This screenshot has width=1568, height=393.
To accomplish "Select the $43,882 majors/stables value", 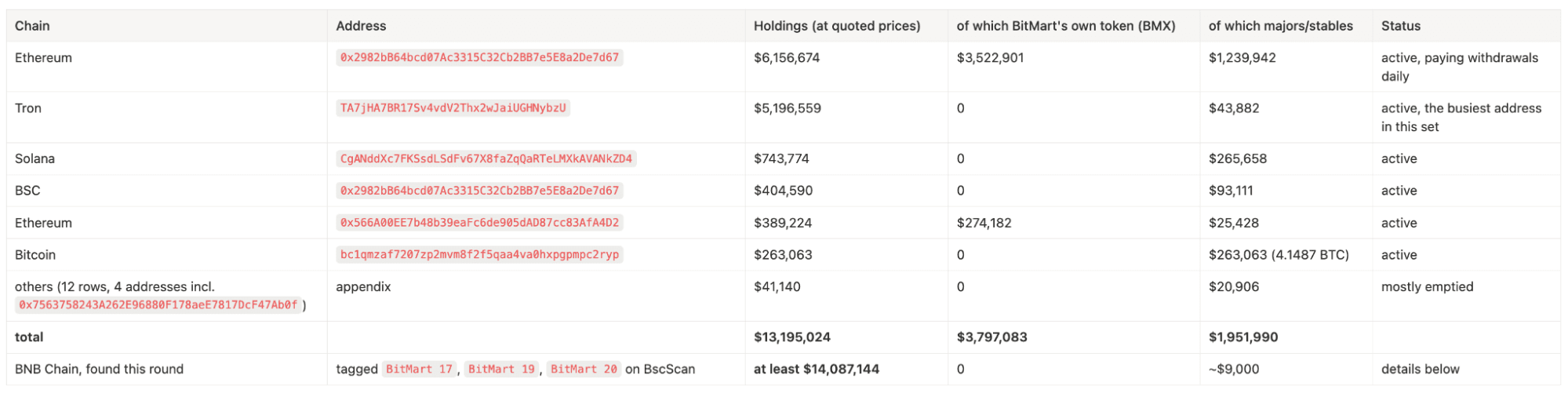I will tap(1234, 108).
